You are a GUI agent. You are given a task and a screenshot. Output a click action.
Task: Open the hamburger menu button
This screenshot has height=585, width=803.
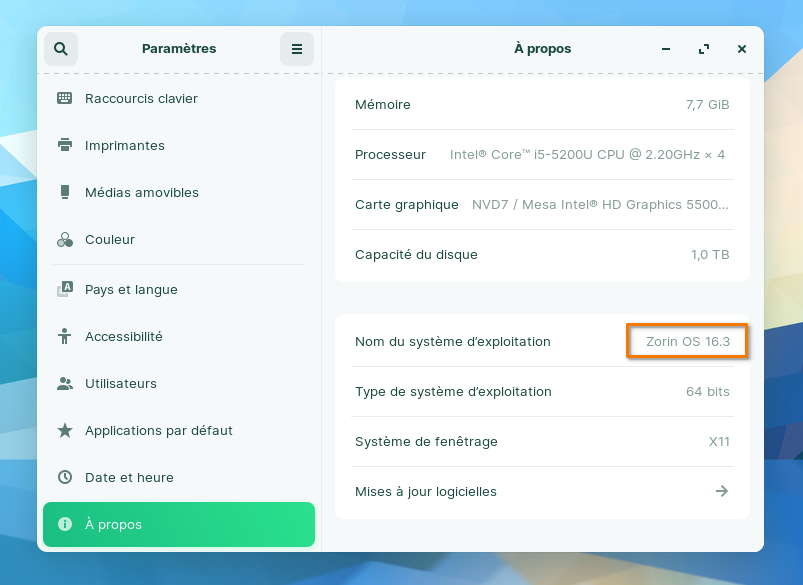(297, 49)
